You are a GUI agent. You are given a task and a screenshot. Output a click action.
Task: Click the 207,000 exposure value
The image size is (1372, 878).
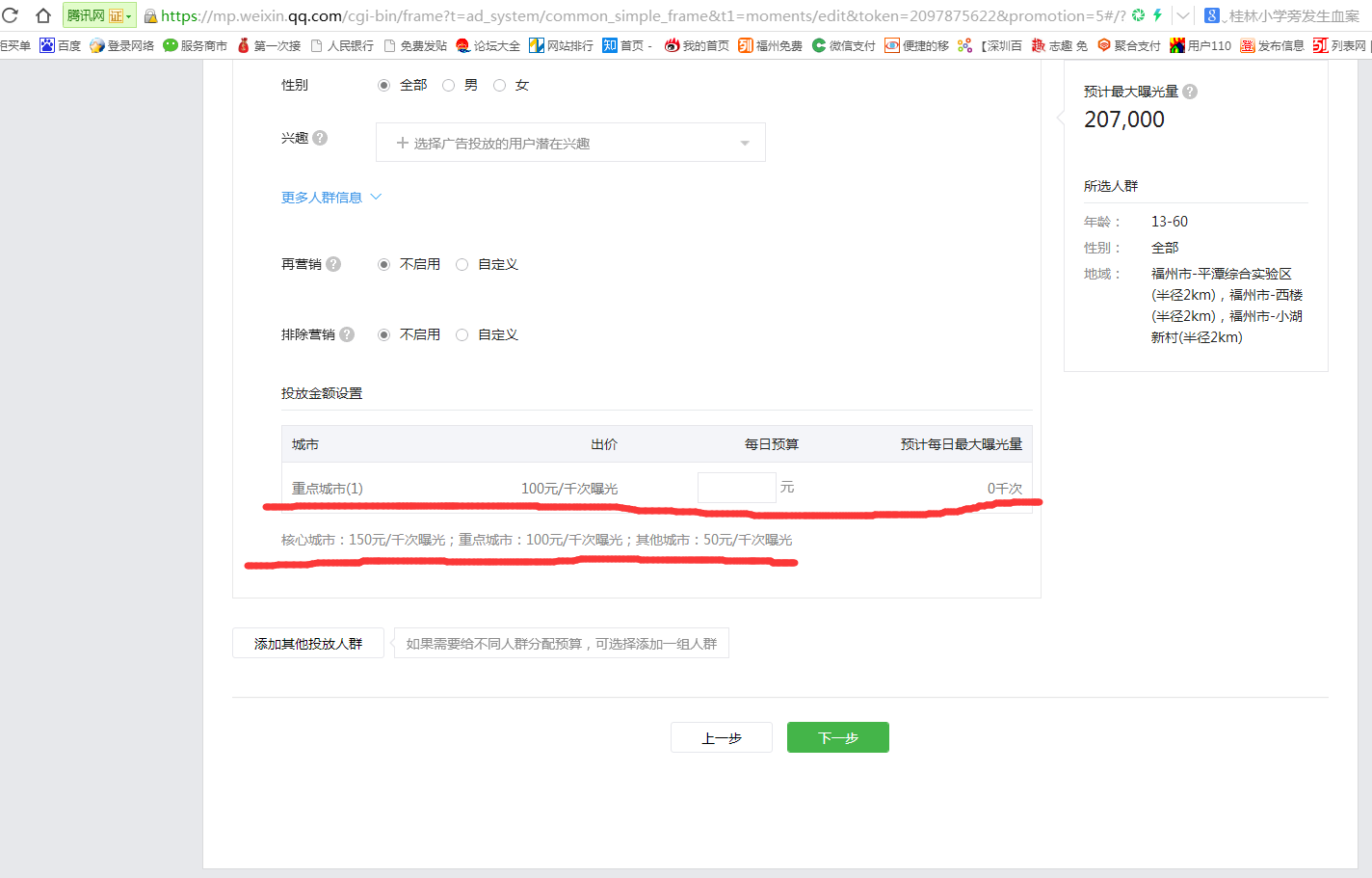pos(1124,120)
